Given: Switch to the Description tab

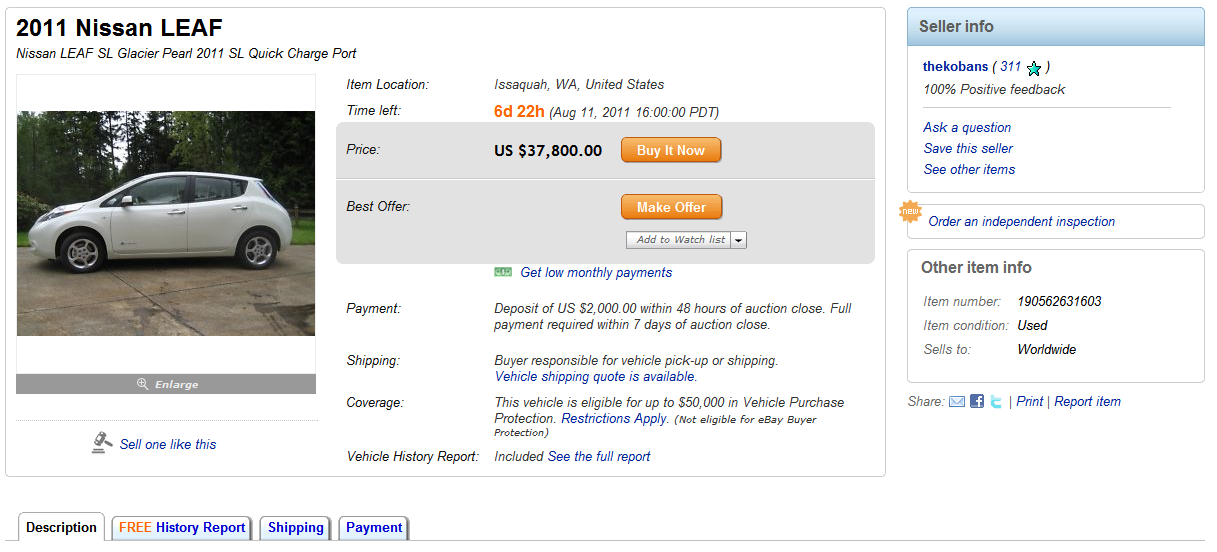Looking at the screenshot, I should (61, 528).
